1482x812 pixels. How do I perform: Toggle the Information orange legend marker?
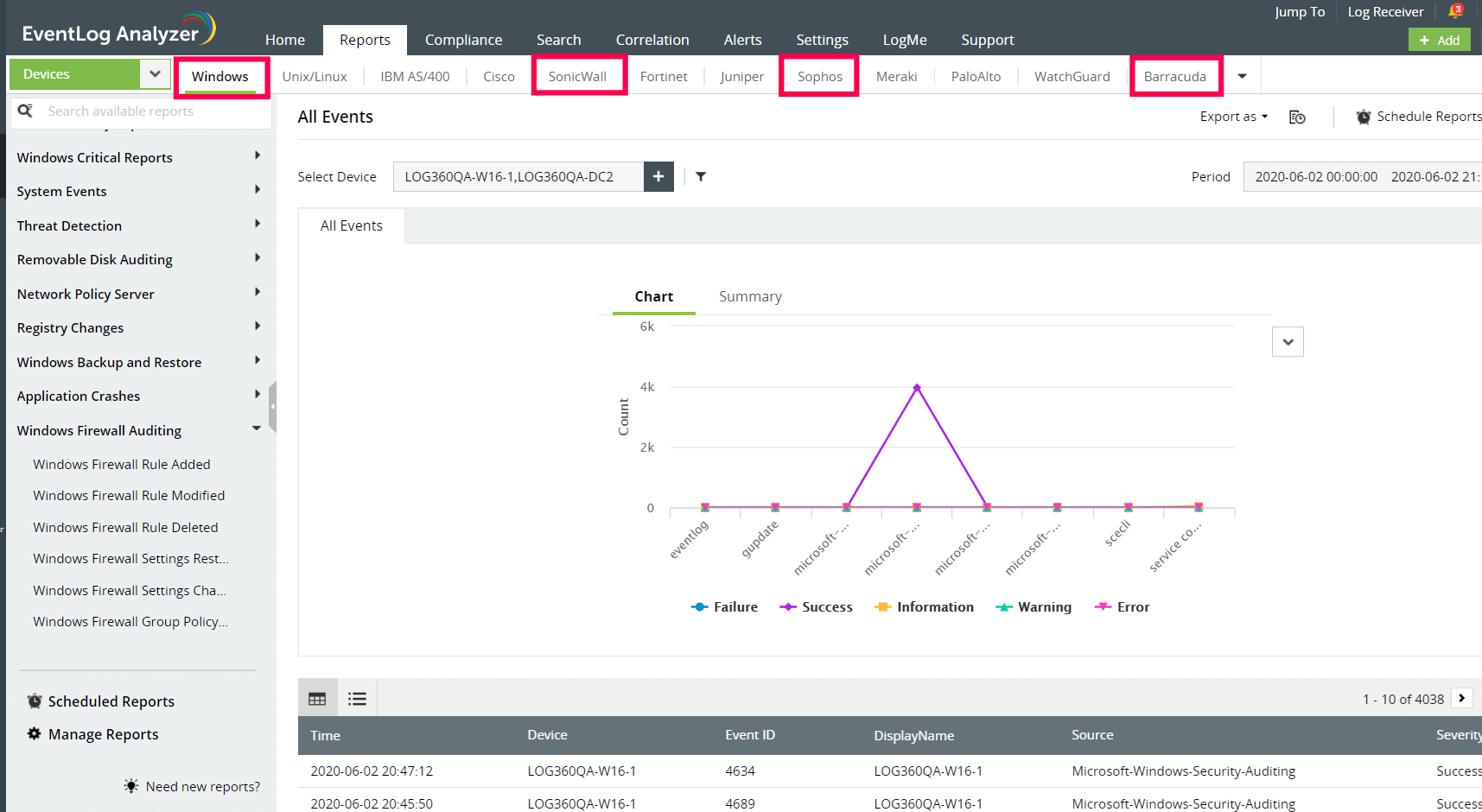tap(882, 607)
